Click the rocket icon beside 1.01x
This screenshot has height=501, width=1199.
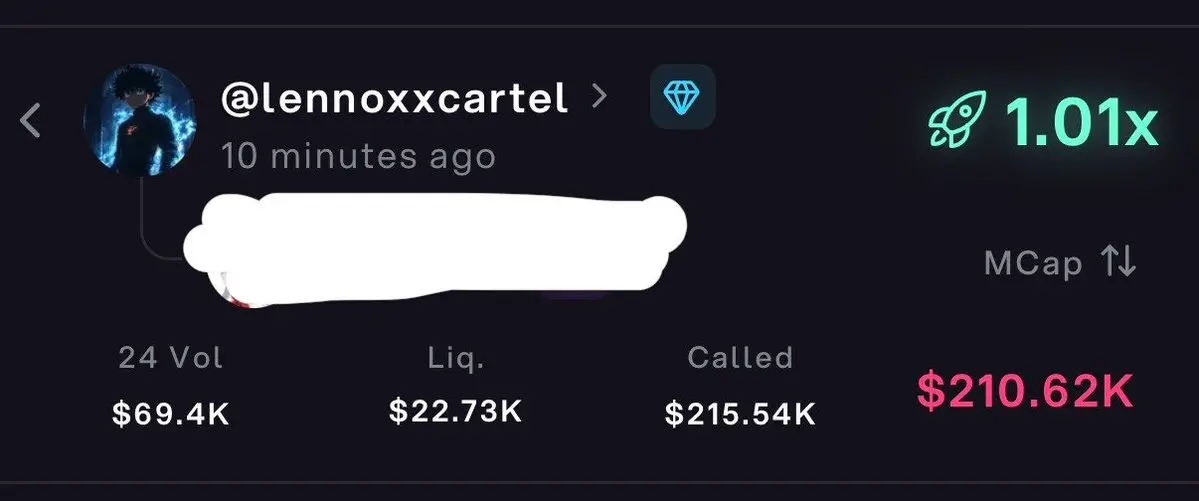point(957,119)
